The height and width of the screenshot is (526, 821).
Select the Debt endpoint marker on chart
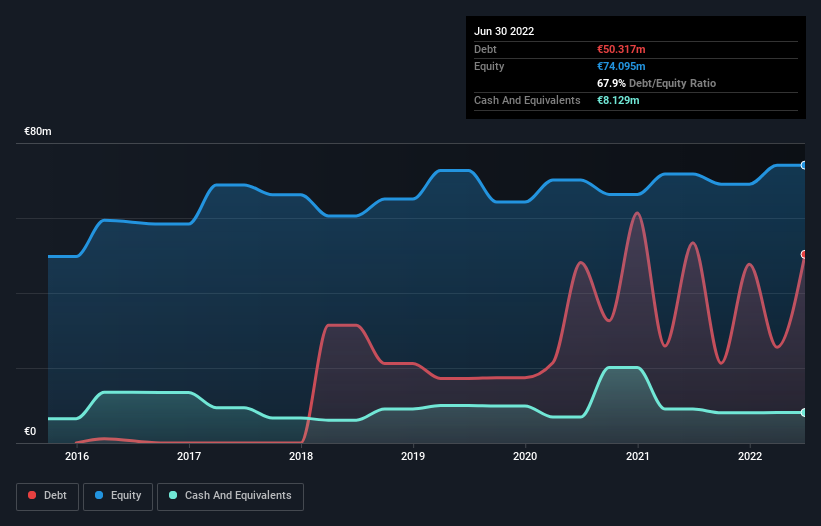(804, 254)
